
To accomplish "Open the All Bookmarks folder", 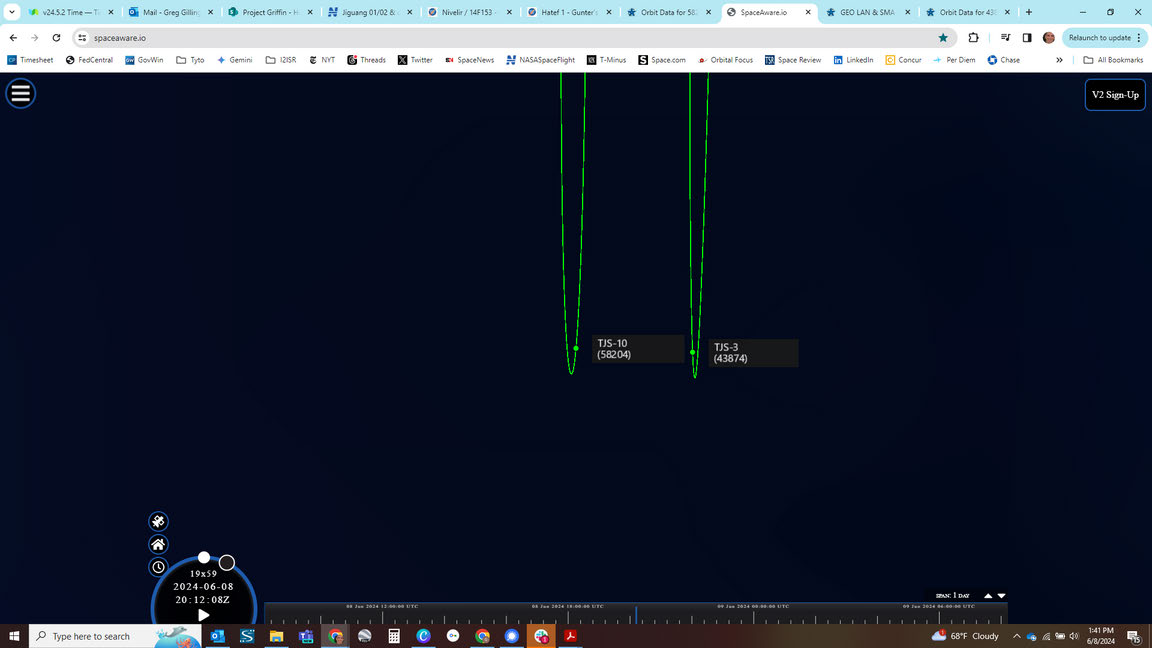I will point(1113,60).
